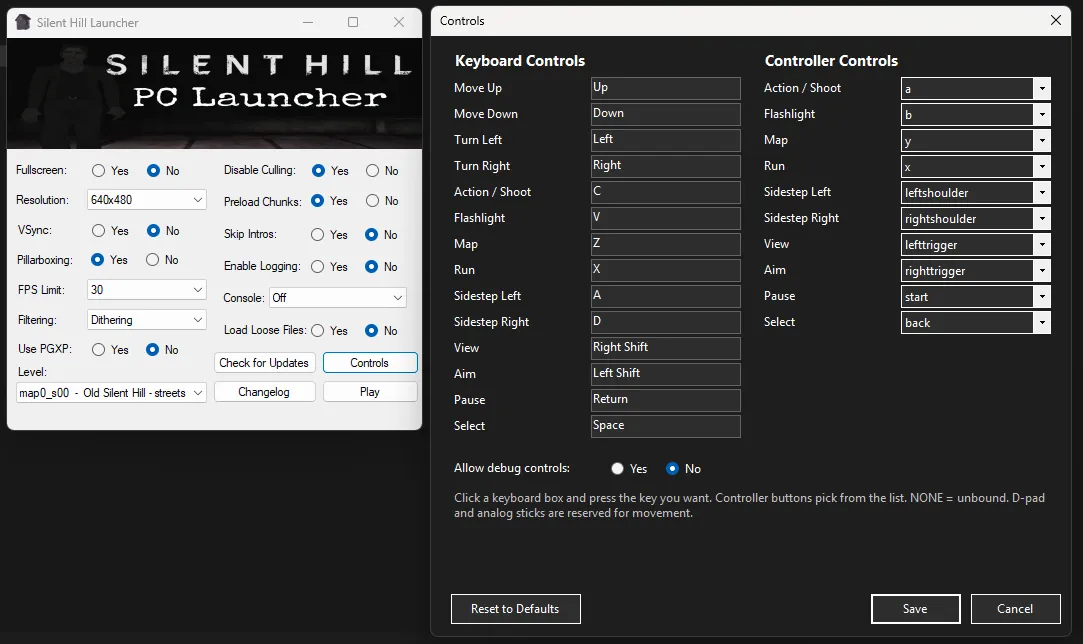Set Fullscreen to Yes
The width and height of the screenshot is (1083, 644).
click(x=99, y=171)
